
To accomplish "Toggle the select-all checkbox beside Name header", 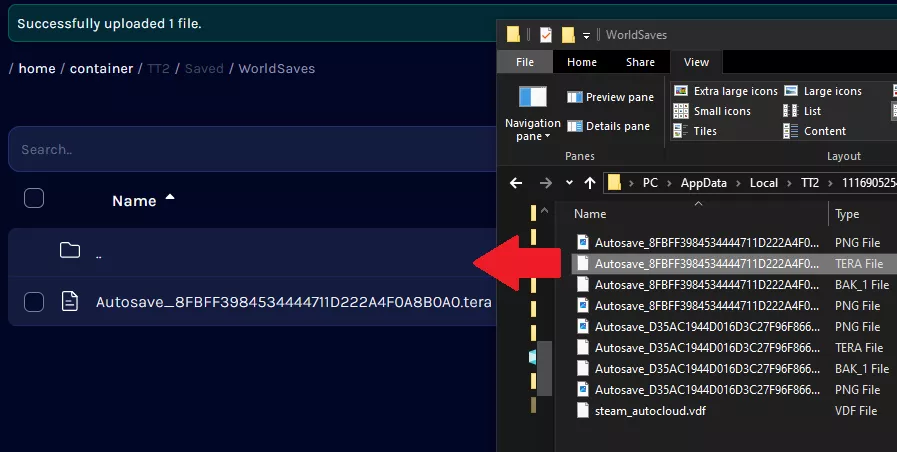I will (x=34, y=198).
